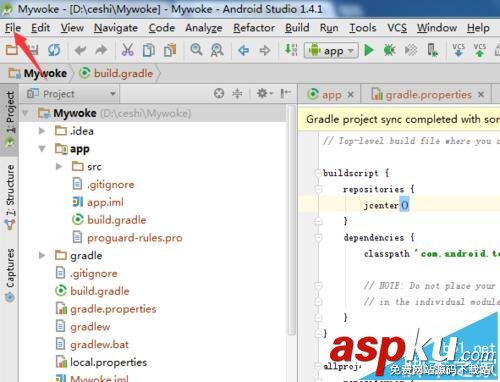Collapse the app module folder
Image resolution: width=500 pixels, height=382 pixels.
42,149
